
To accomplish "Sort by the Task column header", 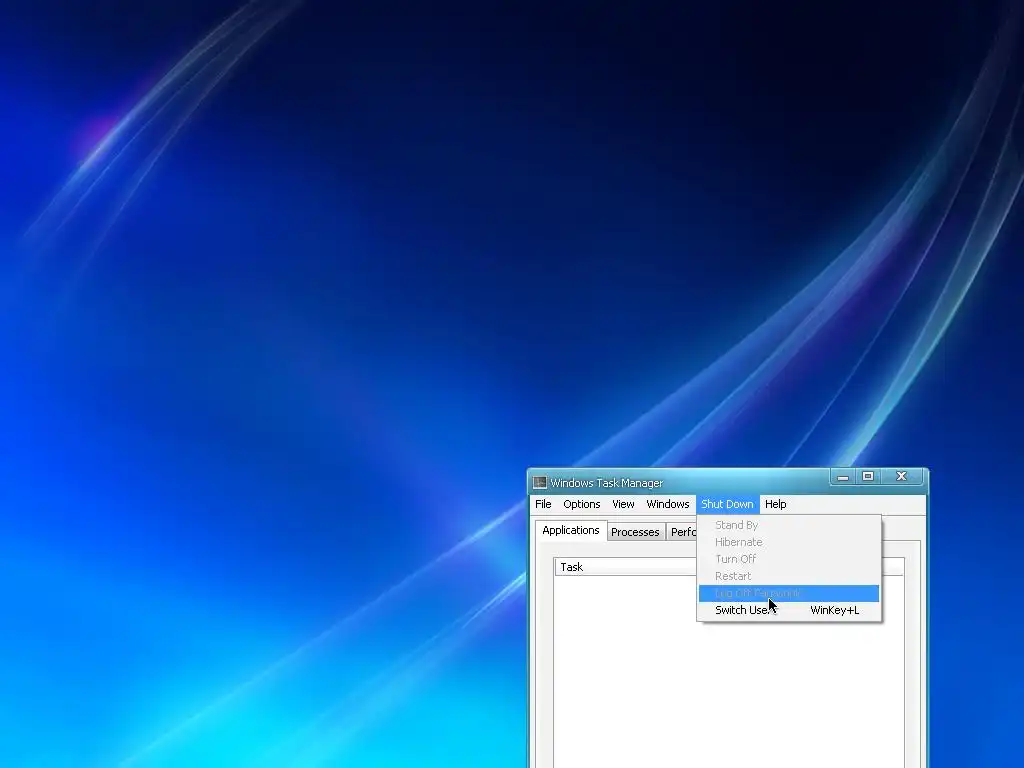I will click(626, 567).
